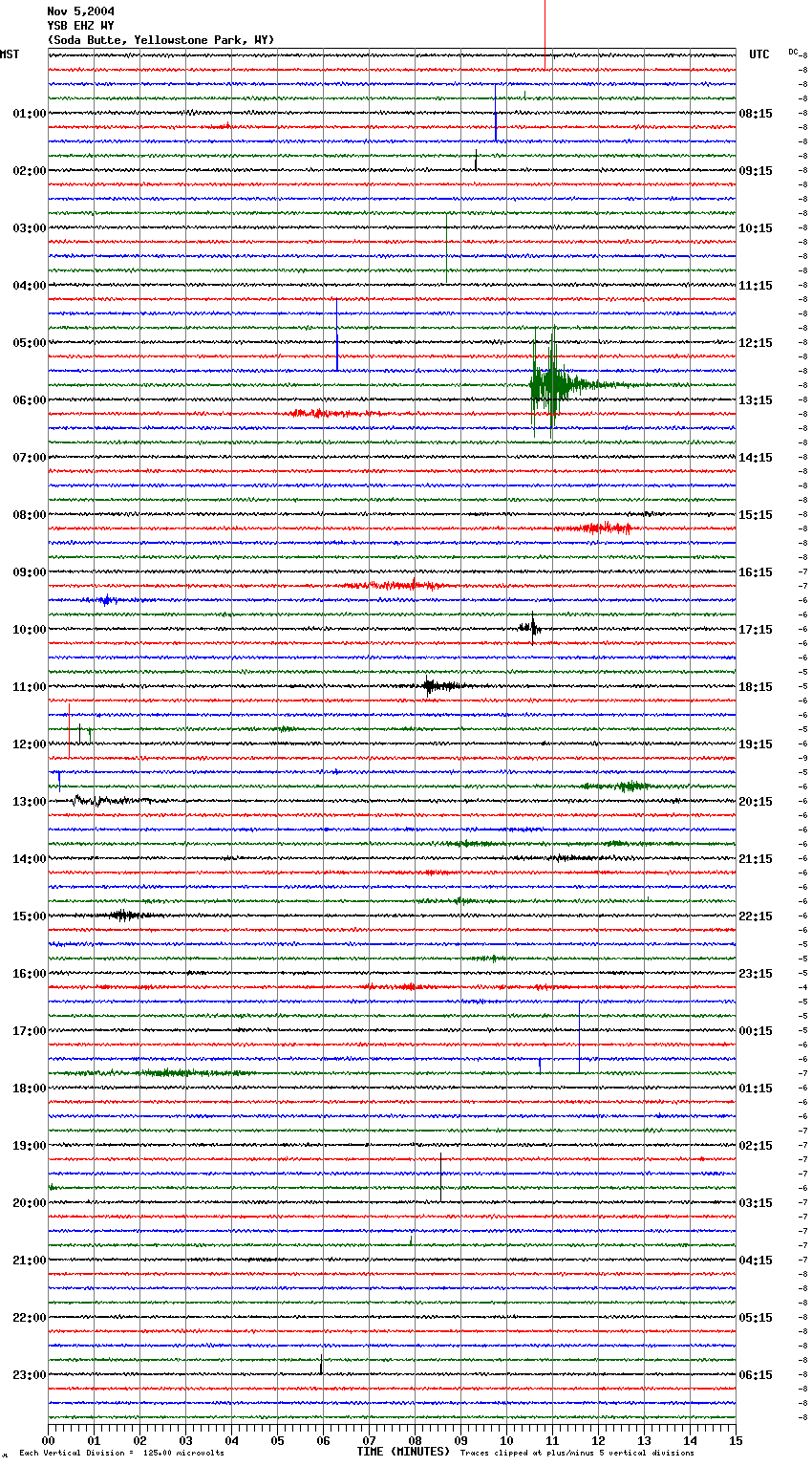This screenshot has height=1466, width=812.
Task: Click the 16:00 MST time label
Action: tap(30, 974)
